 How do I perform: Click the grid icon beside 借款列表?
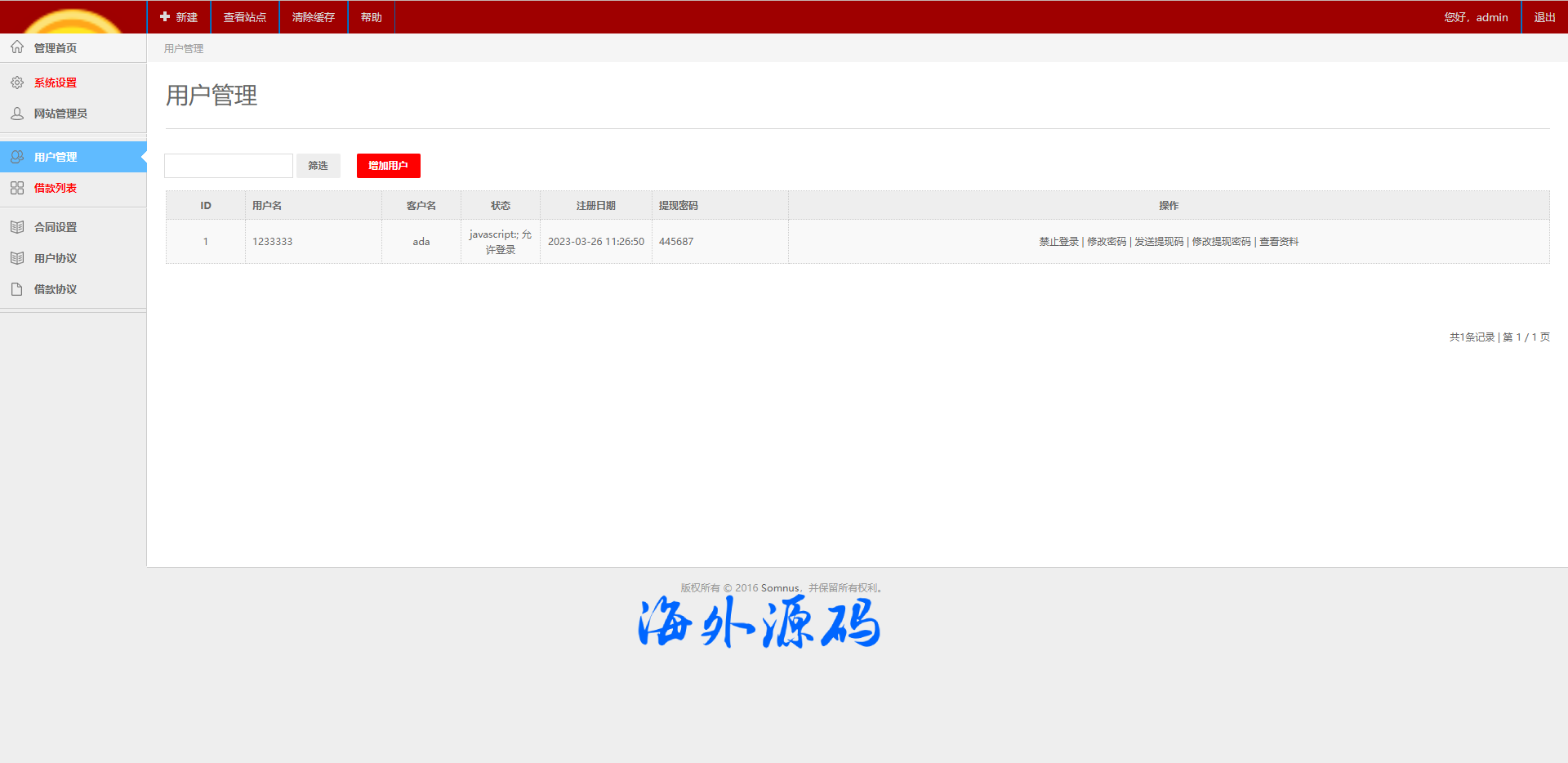[17, 188]
